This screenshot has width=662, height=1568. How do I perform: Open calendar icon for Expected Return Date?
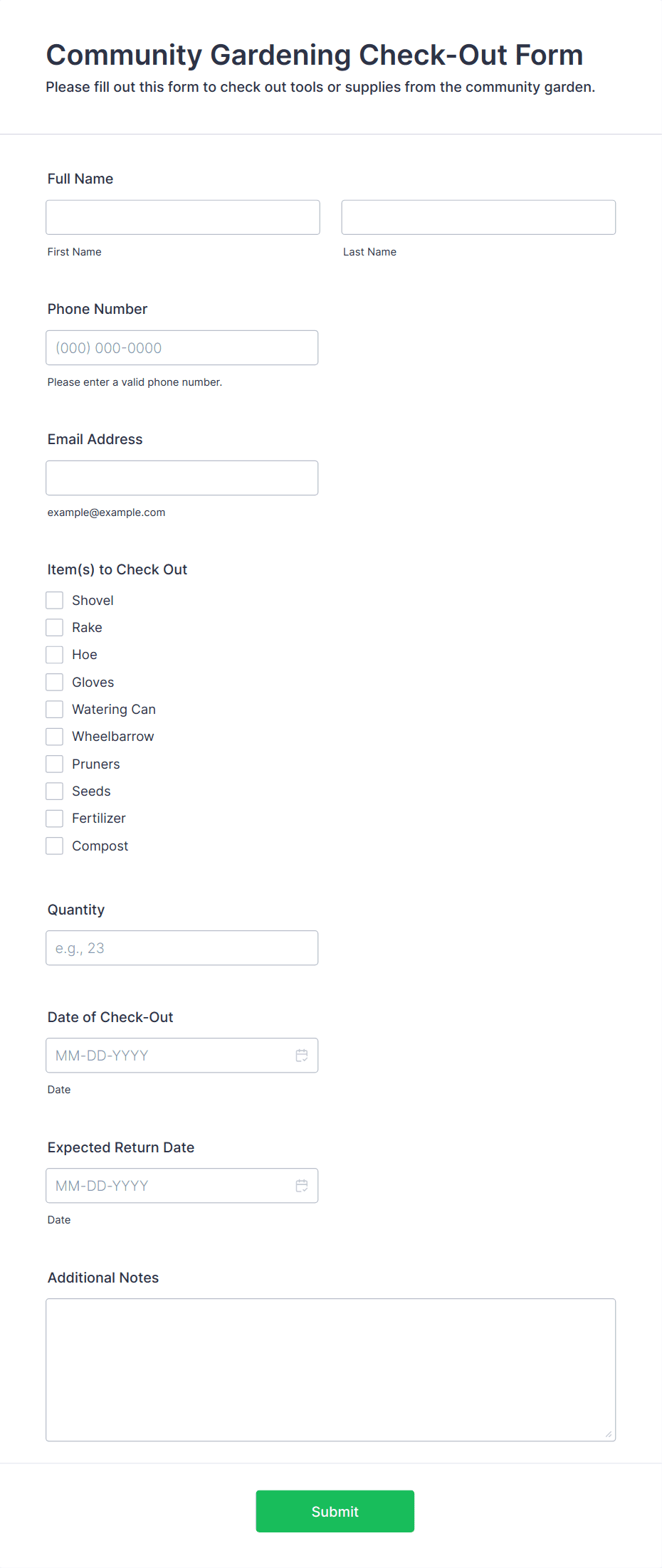pyautogui.click(x=302, y=1186)
